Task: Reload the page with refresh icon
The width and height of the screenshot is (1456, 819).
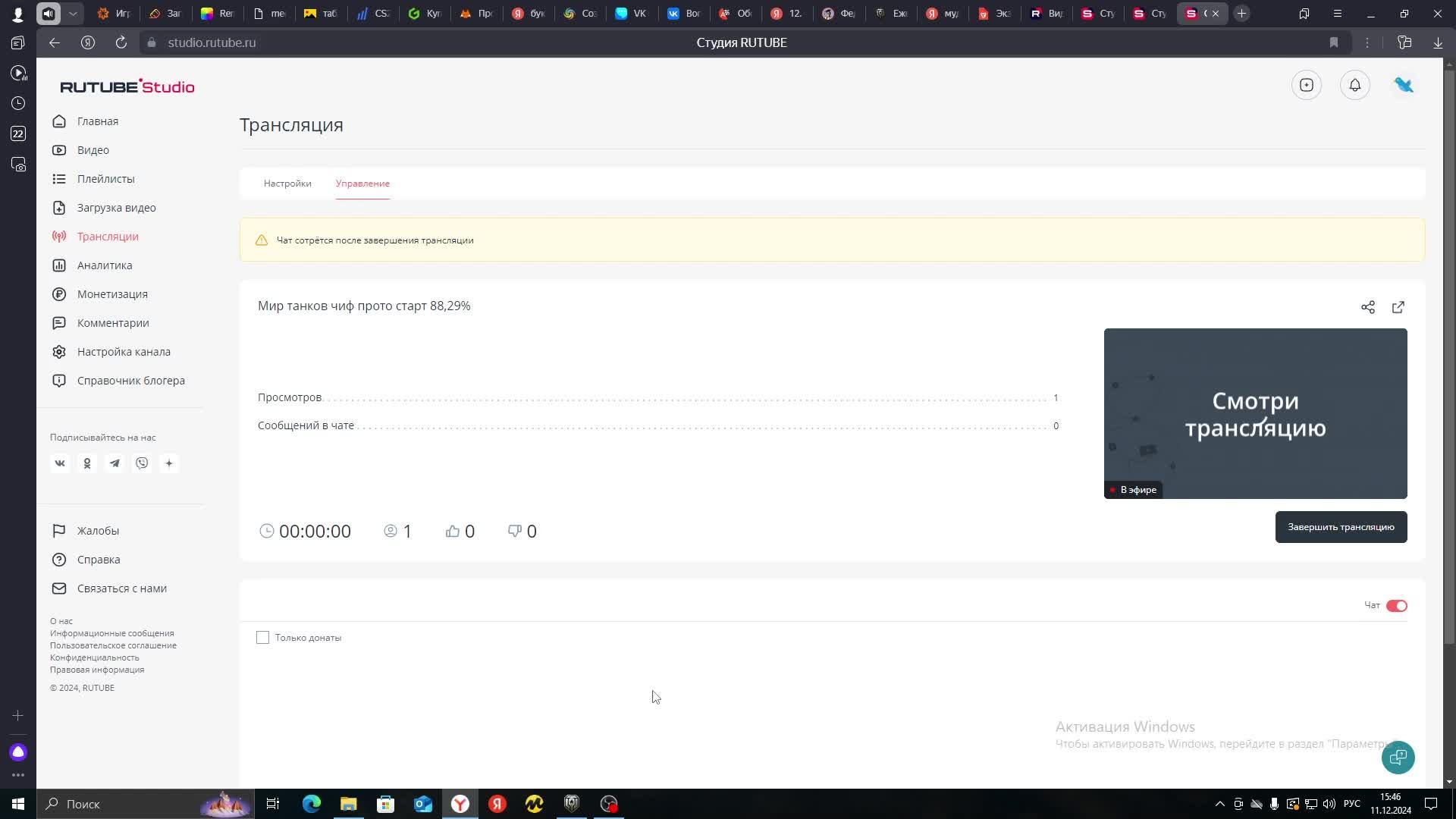Action: point(121,42)
